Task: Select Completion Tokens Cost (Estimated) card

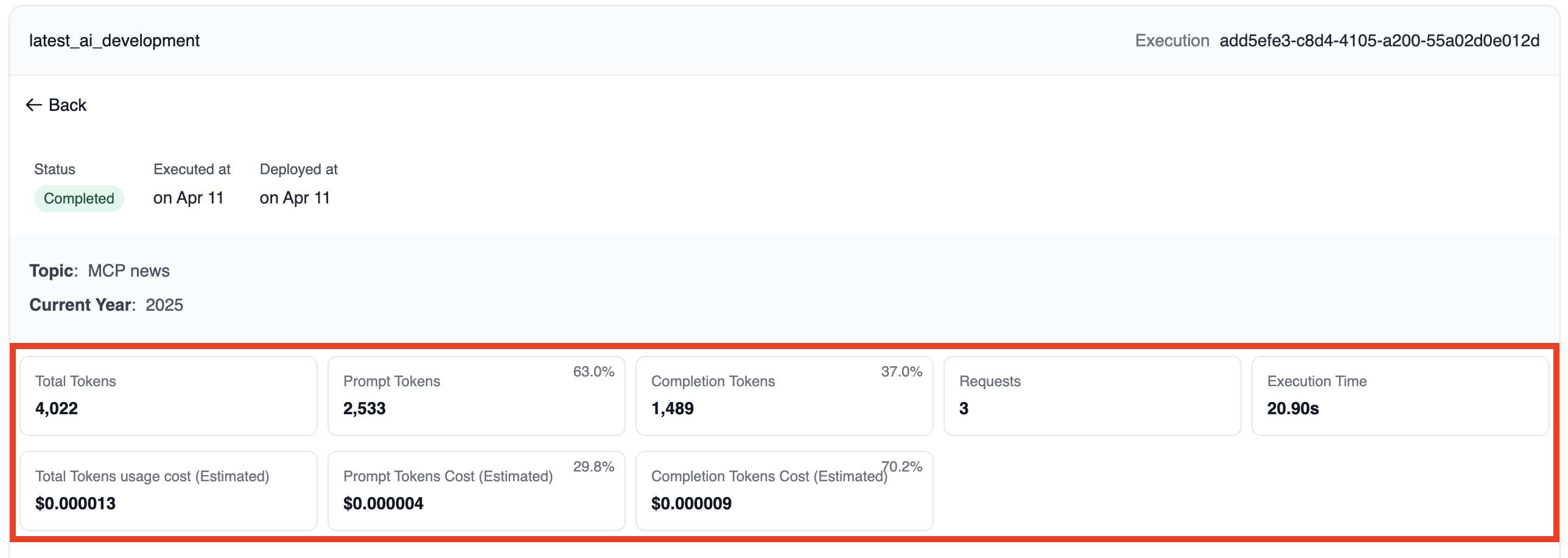Action: [x=784, y=491]
